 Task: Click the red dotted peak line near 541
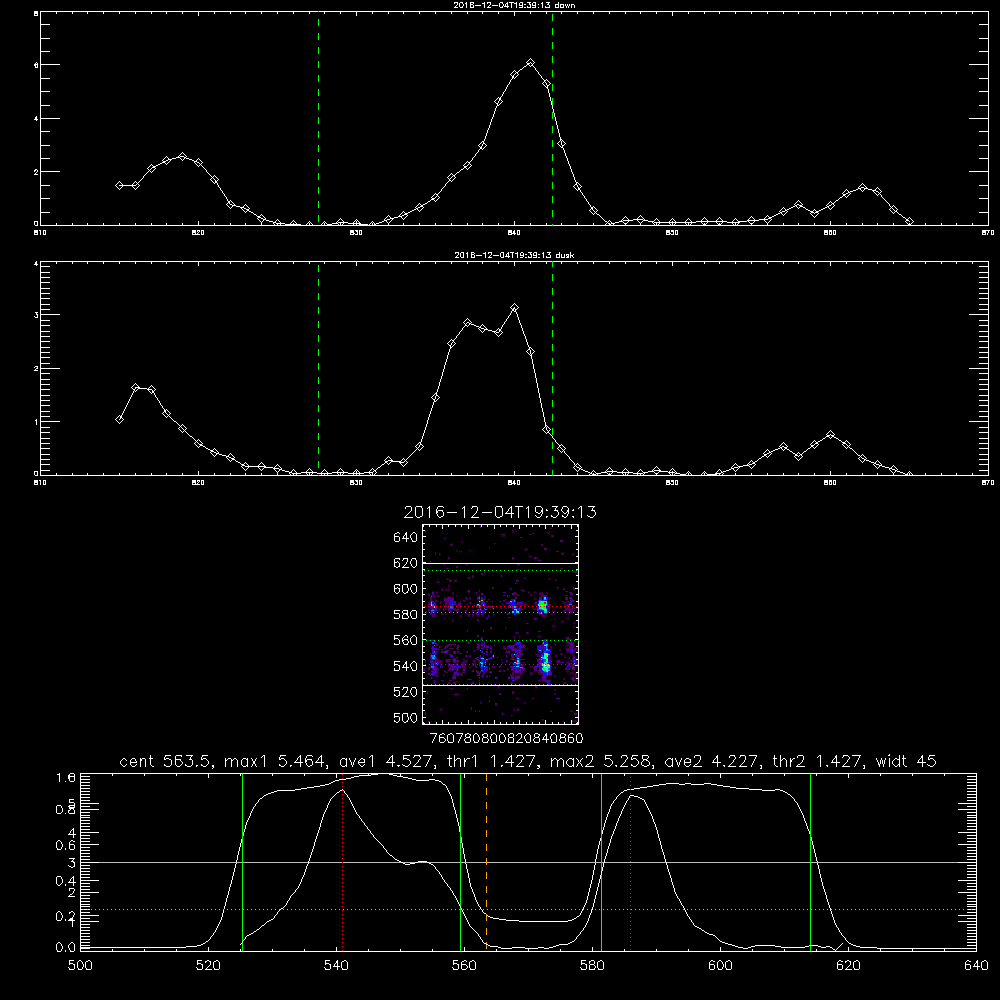pyautogui.click(x=342, y=862)
